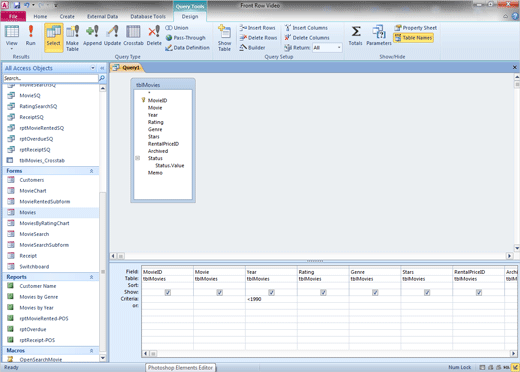Image resolution: width=520 pixels, height=372 pixels.
Task: Switch to the External Data tab
Action: coord(102,16)
